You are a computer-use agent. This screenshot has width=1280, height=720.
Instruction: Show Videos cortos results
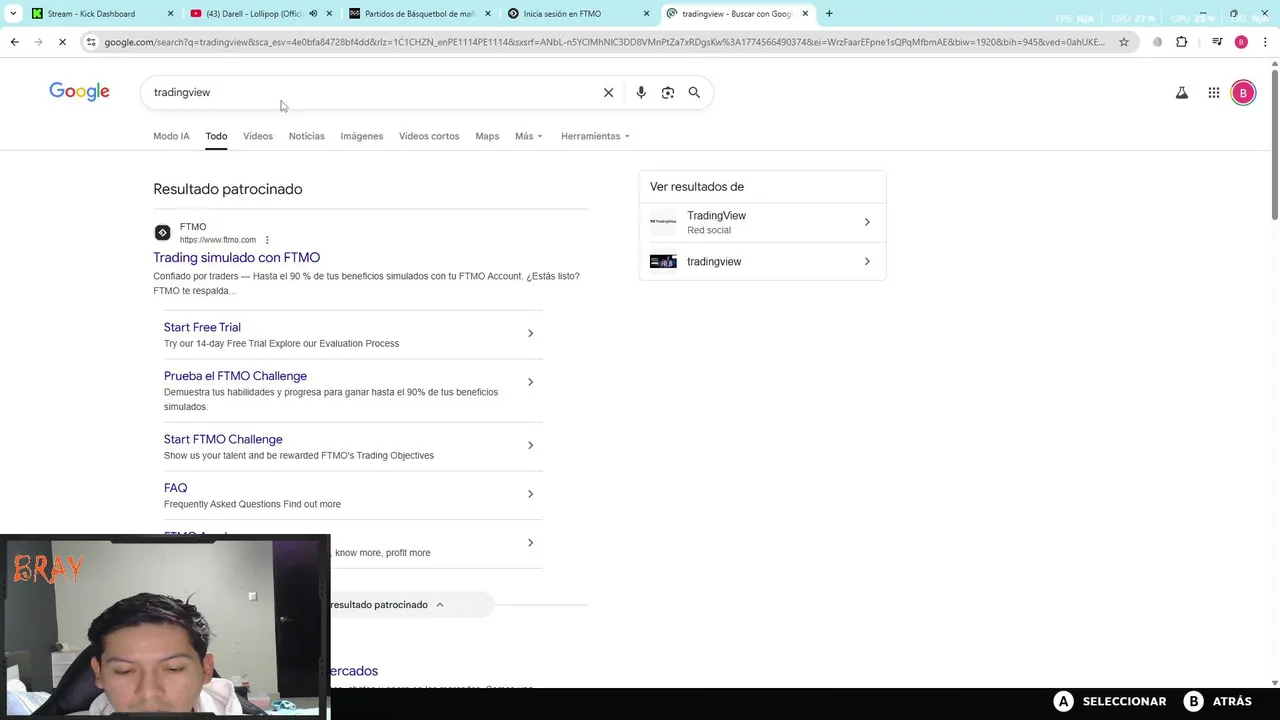tap(429, 136)
